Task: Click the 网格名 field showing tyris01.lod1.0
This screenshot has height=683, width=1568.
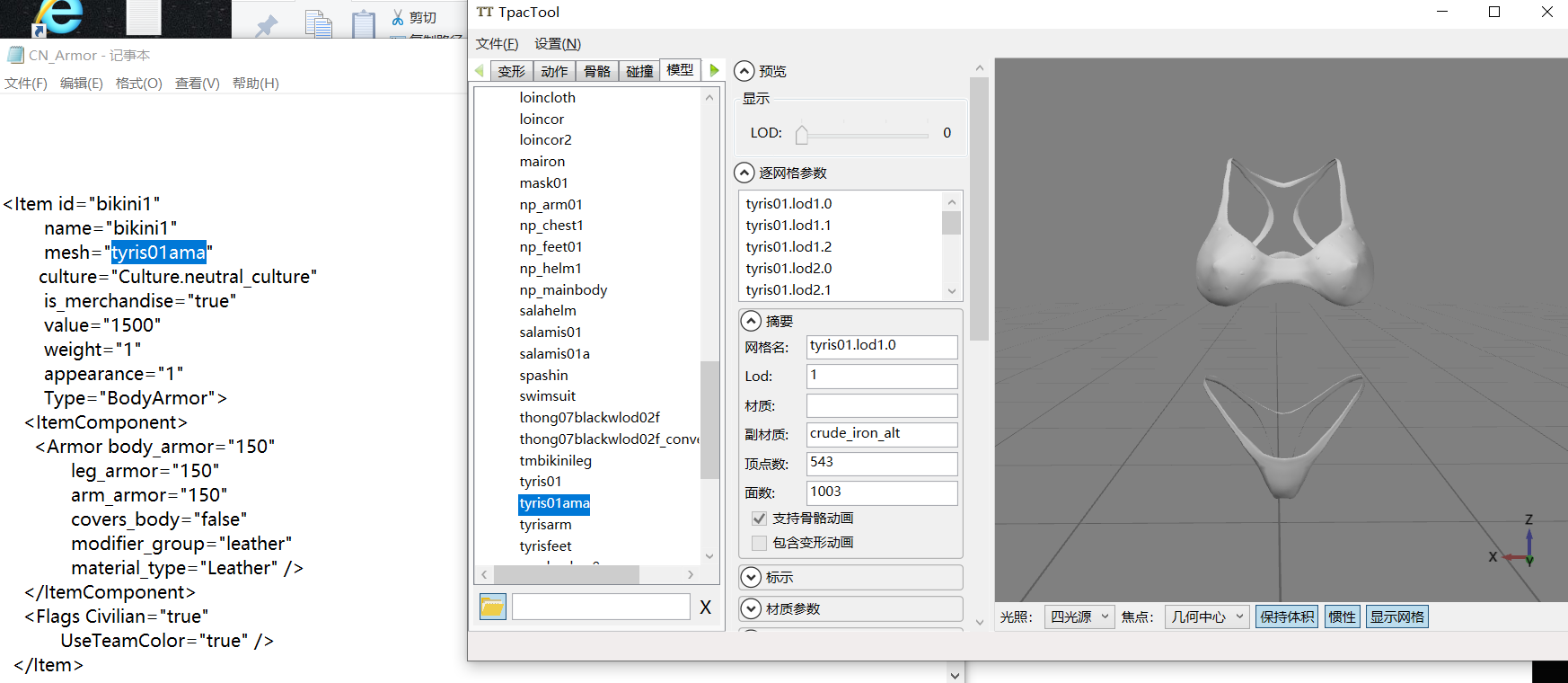Action: click(x=882, y=347)
